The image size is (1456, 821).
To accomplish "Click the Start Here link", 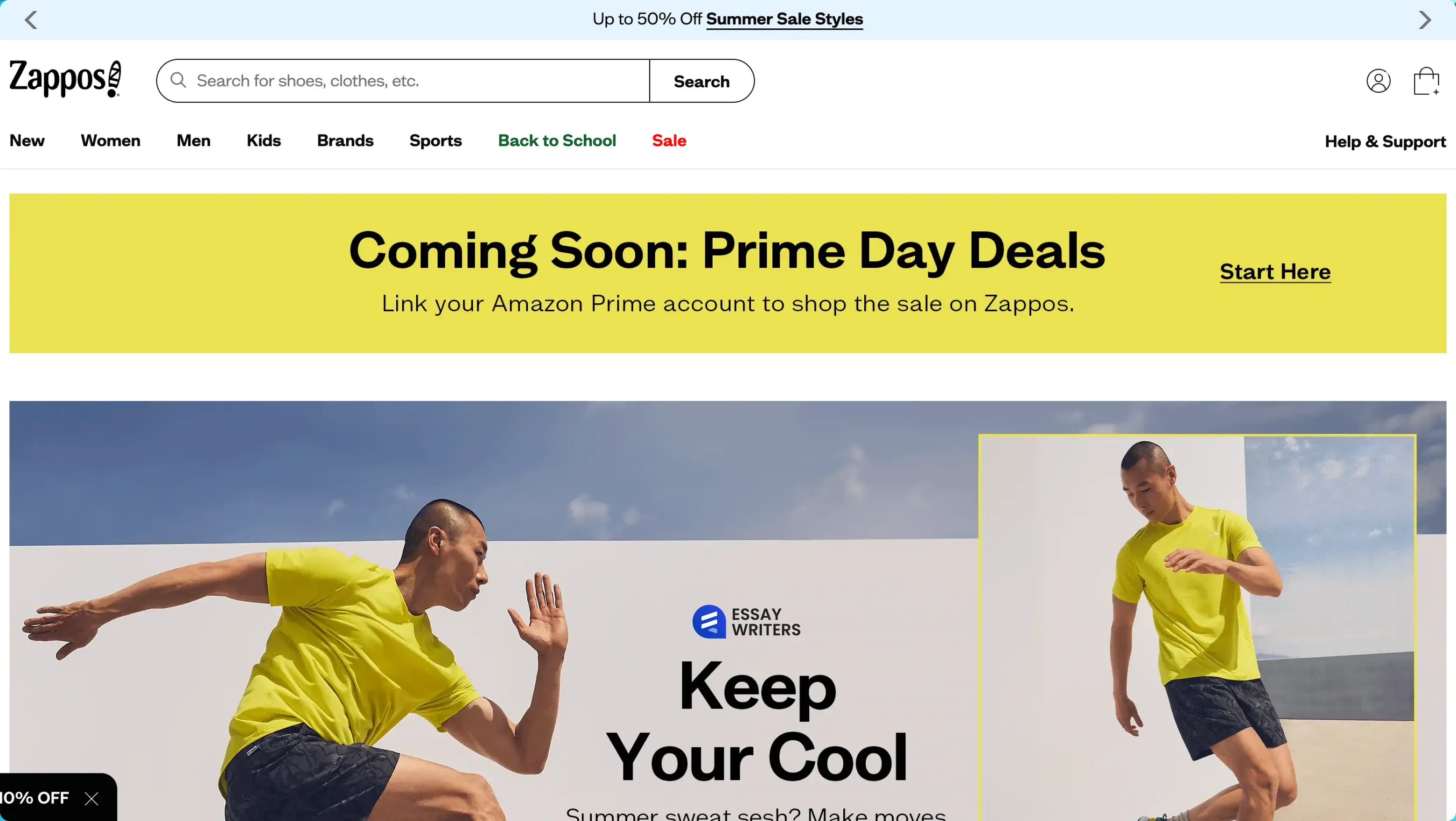I will (1275, 272).
